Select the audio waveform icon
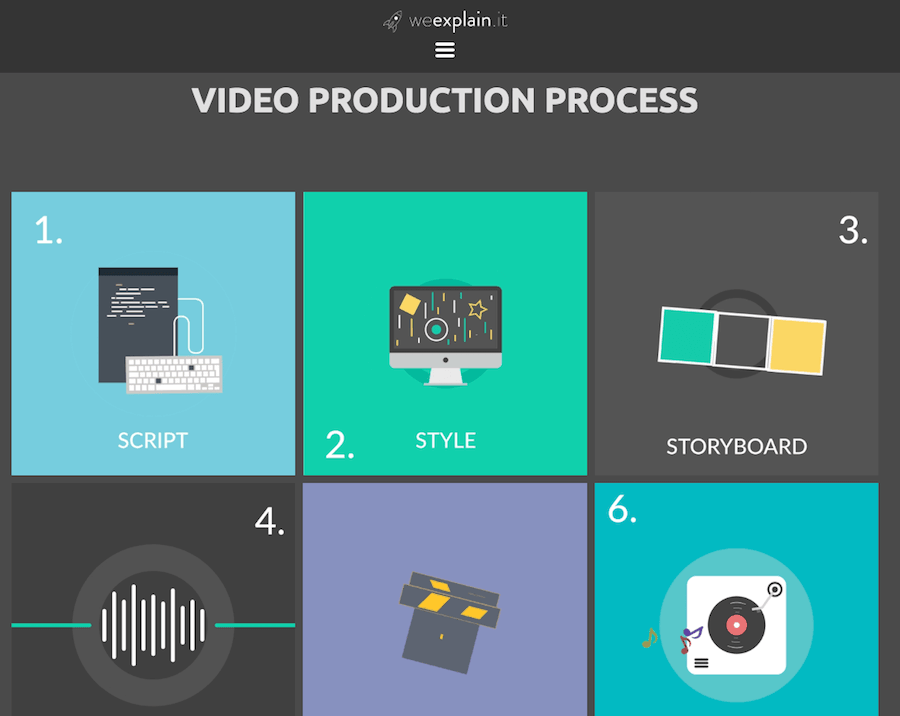 153,625
